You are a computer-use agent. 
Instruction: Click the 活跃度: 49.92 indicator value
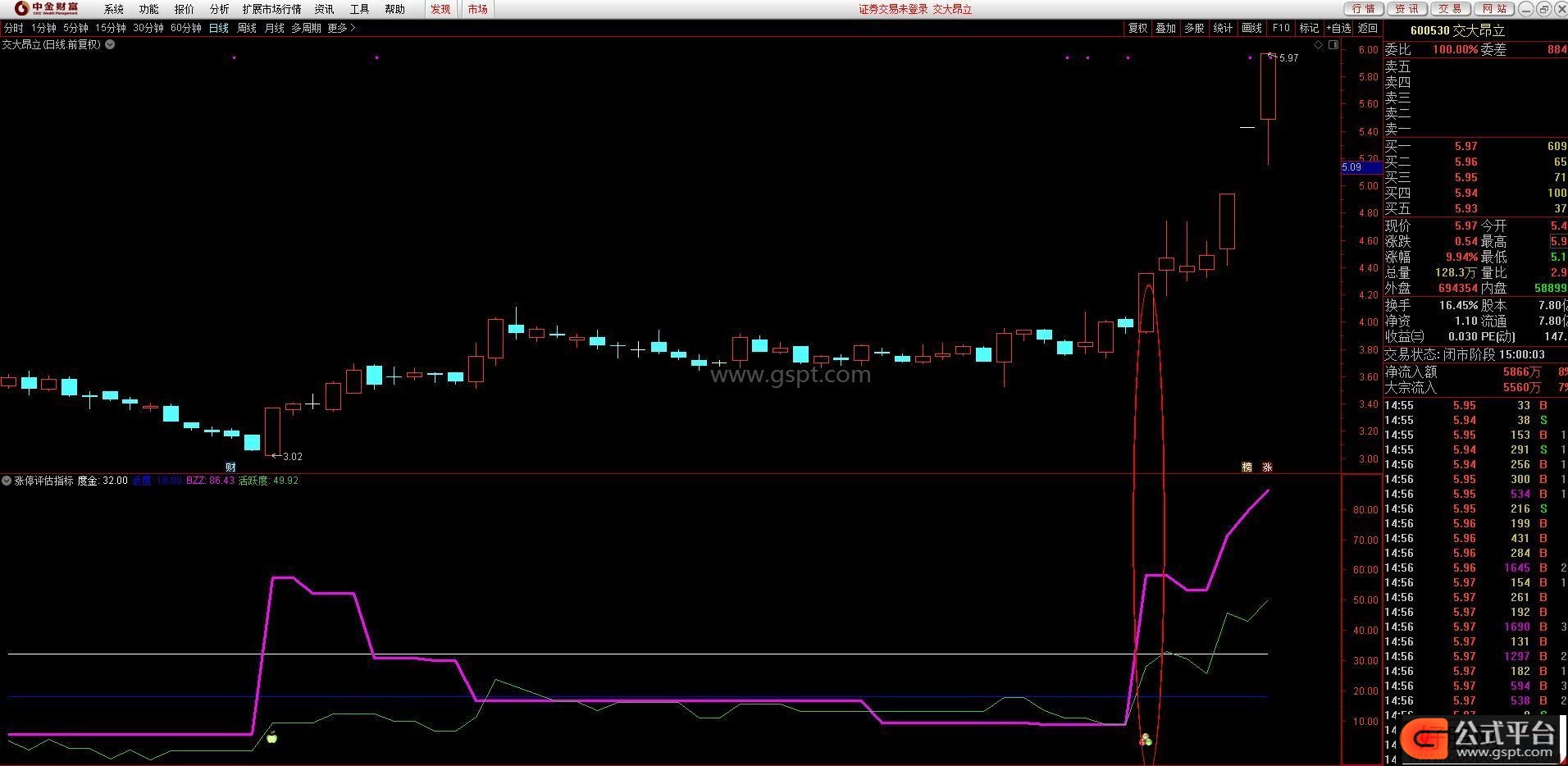(x=268, y=481)
